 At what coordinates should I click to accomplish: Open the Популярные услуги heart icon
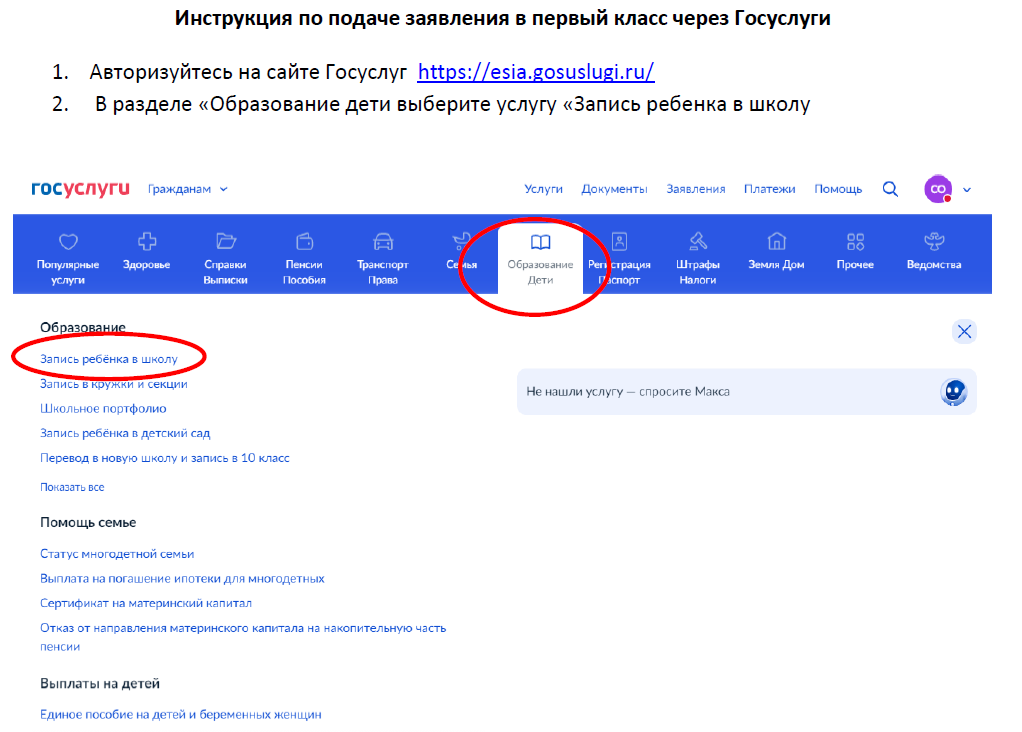[68, 242]
